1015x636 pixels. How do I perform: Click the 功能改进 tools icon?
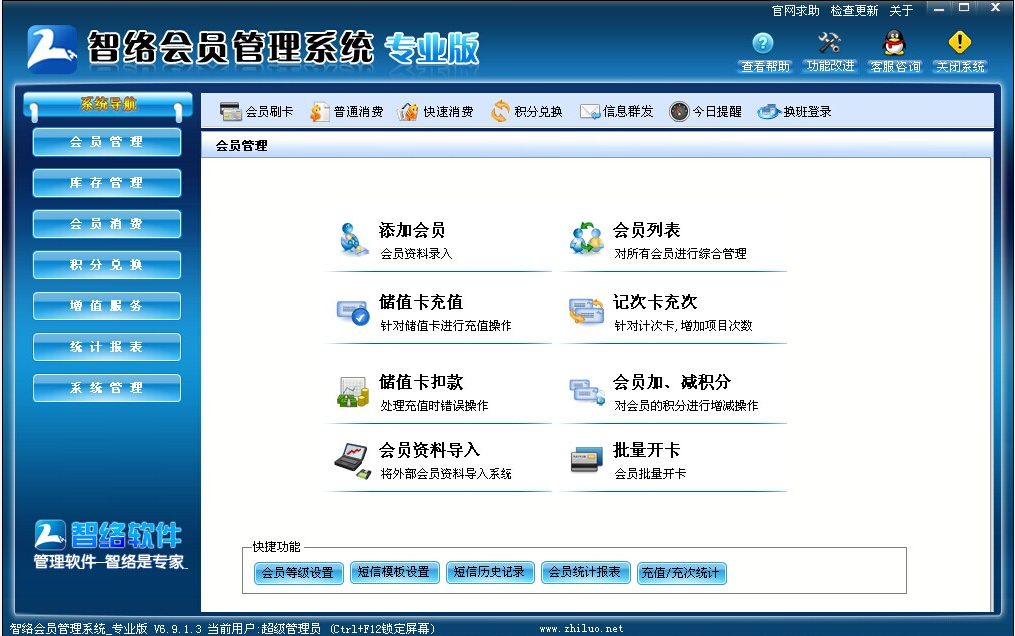coord(829,43)
